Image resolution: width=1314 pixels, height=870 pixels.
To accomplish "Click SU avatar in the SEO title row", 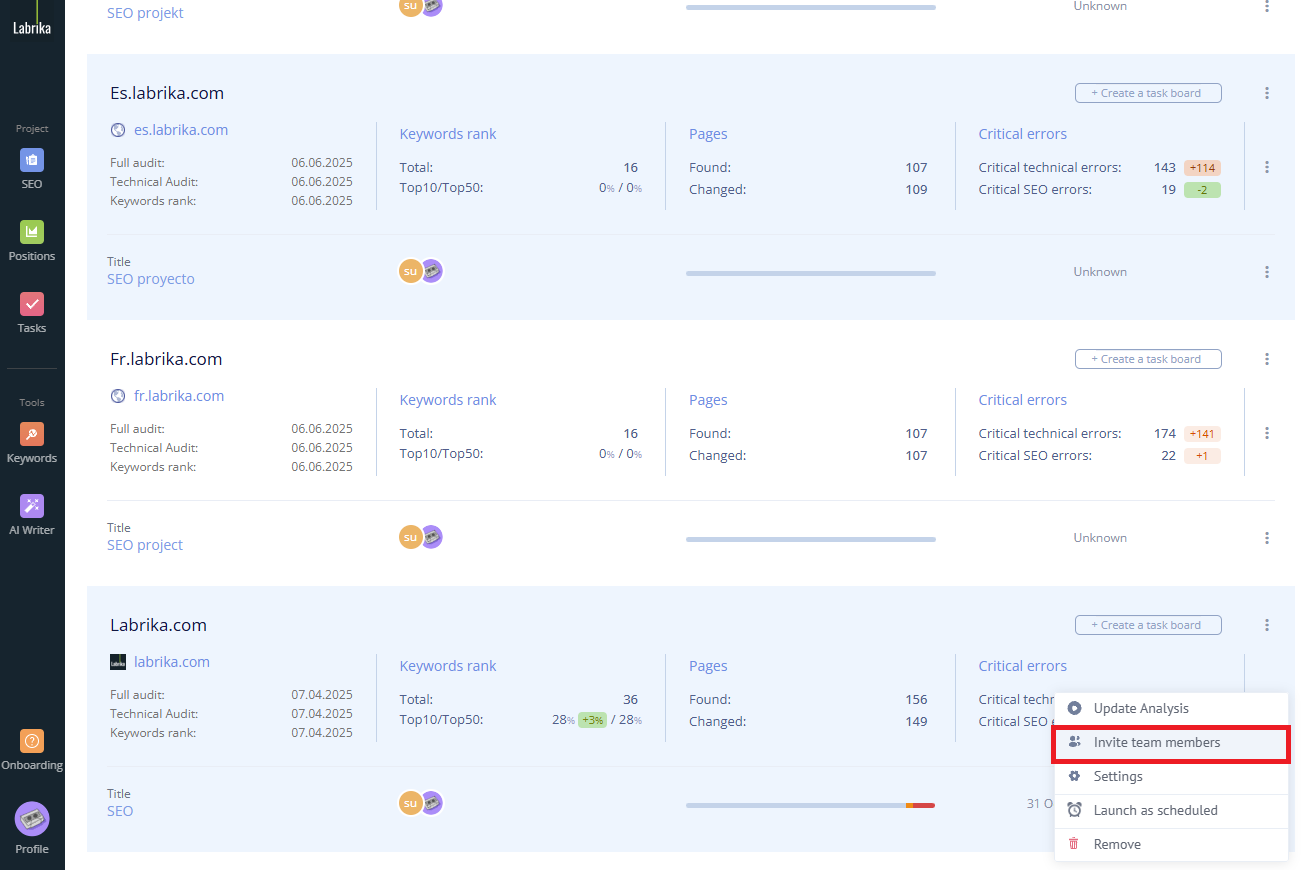I will (x=410, y=804).
